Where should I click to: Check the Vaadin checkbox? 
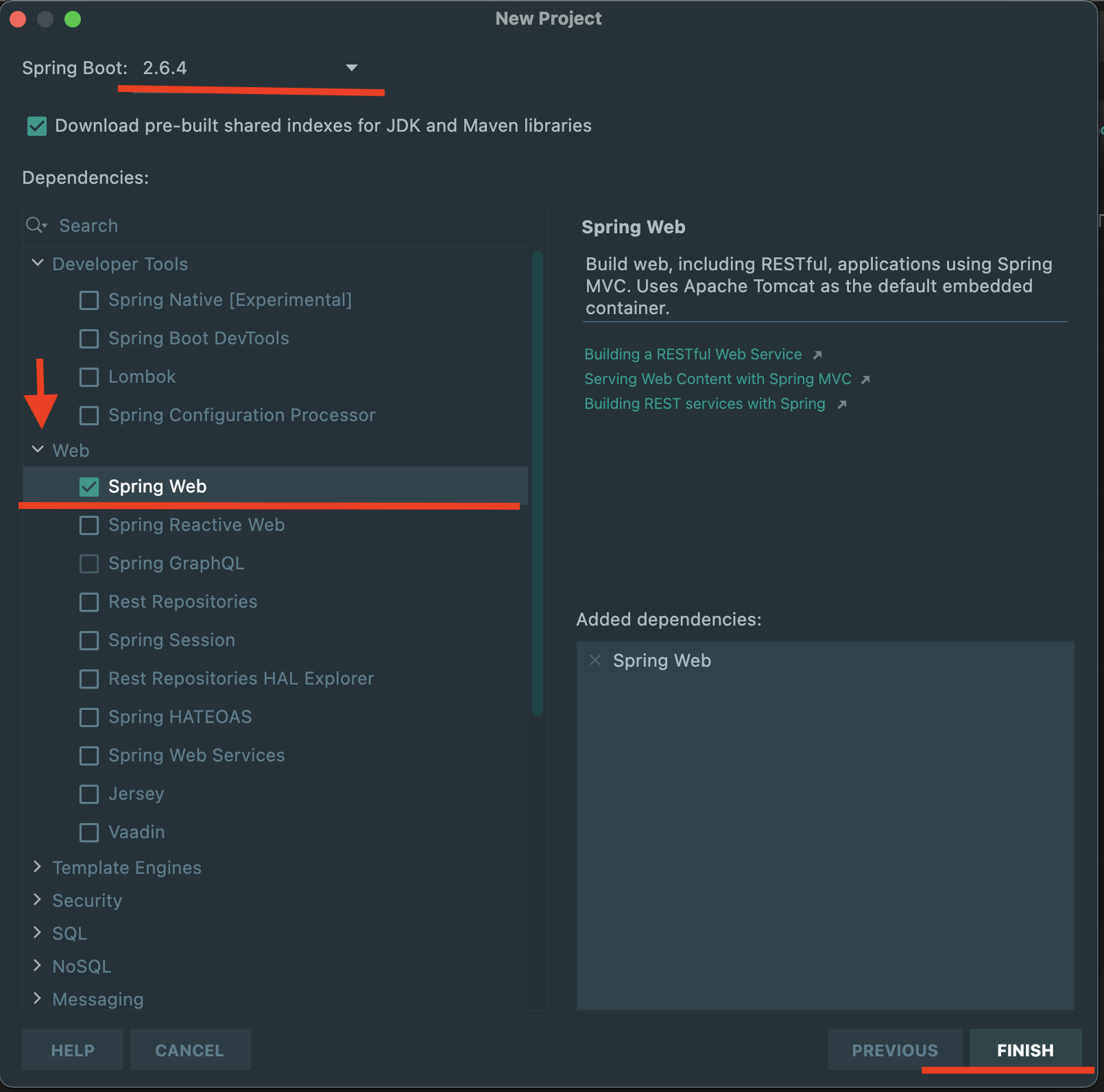pos(89,833)
